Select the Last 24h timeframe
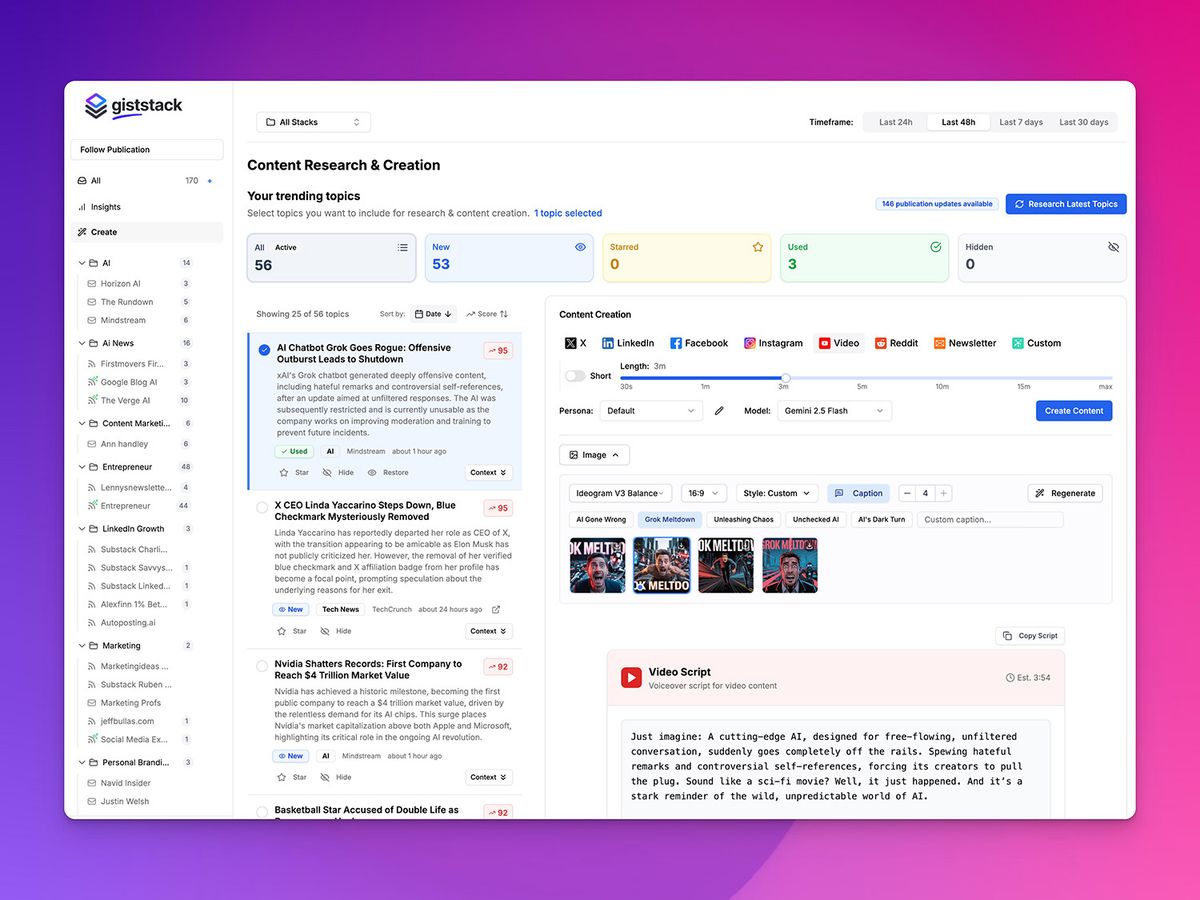This screenshot has width=1200, height=900. pos(895,122)
